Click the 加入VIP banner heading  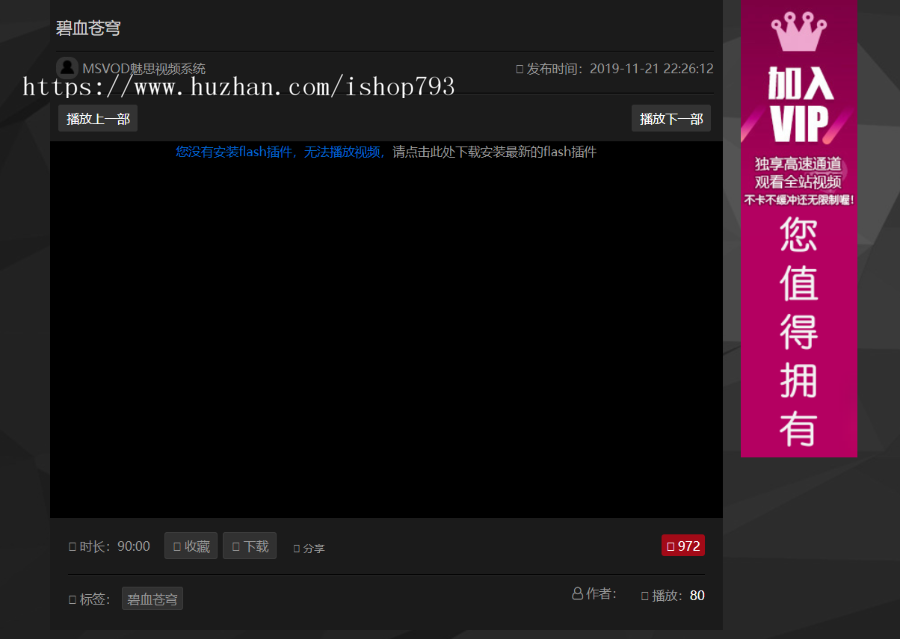(x=799, y=105)
